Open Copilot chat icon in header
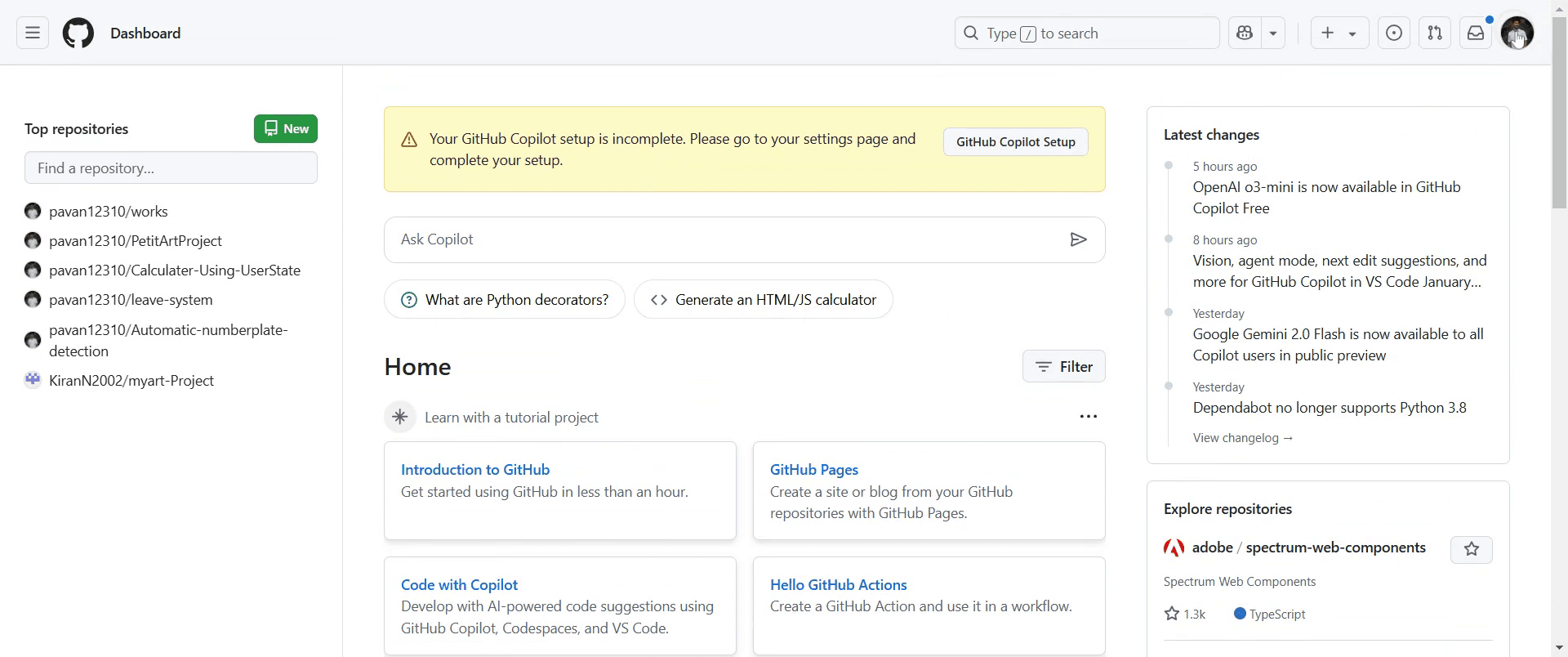The image size is (1568, 657). pyautogui.click(x=1245, y=33)
